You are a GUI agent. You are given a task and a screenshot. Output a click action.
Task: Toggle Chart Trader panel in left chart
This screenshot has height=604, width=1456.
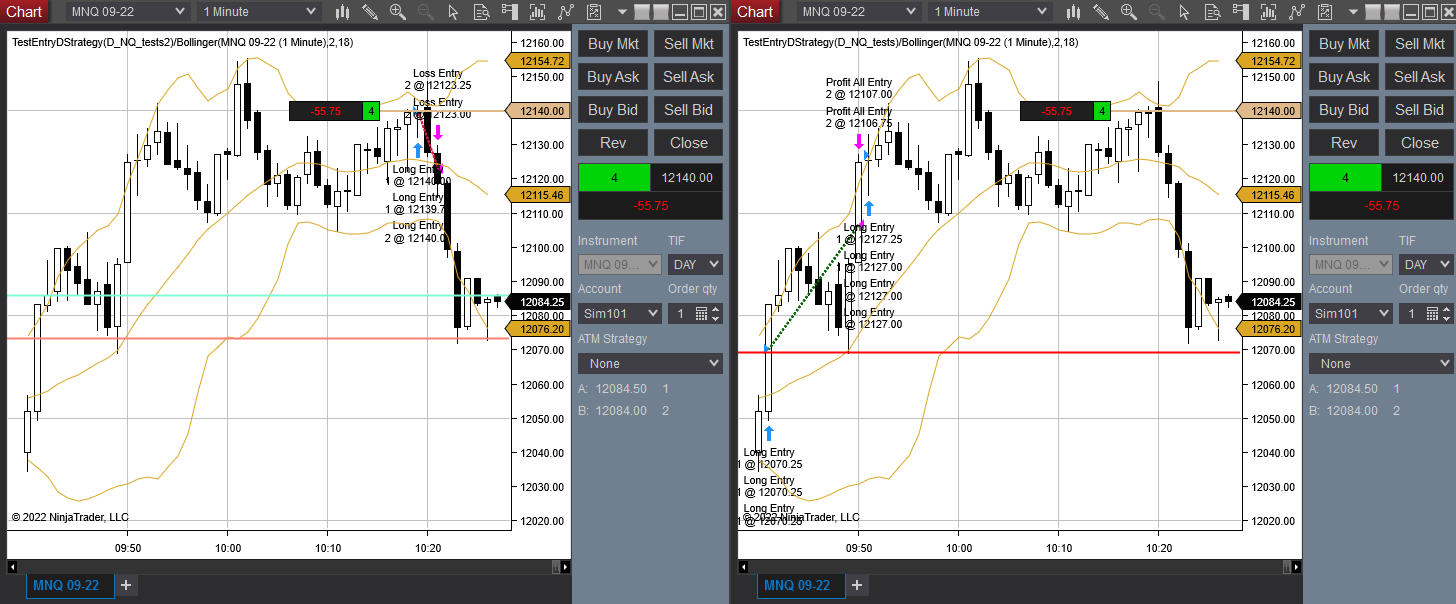tap(510, 12)
